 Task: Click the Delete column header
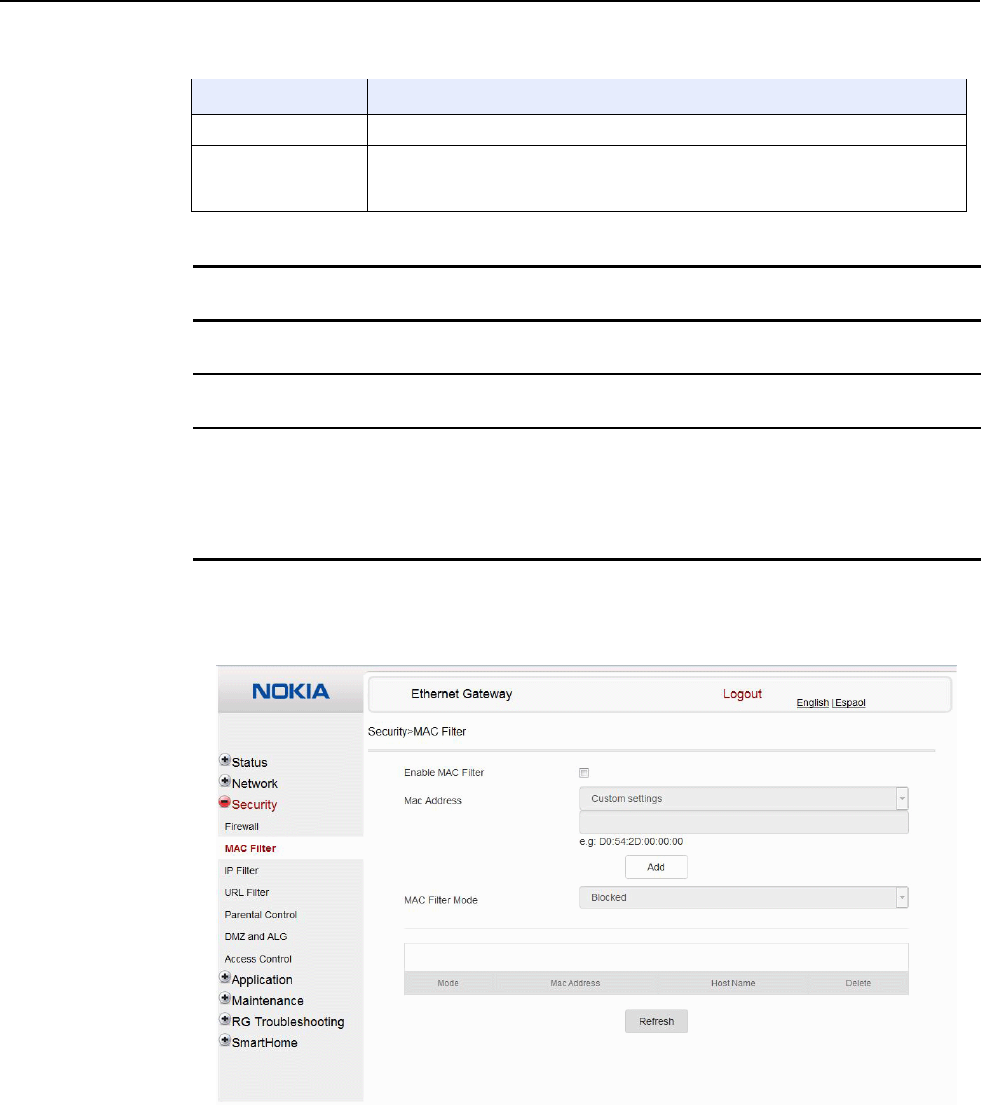click(x=858, y=983)
